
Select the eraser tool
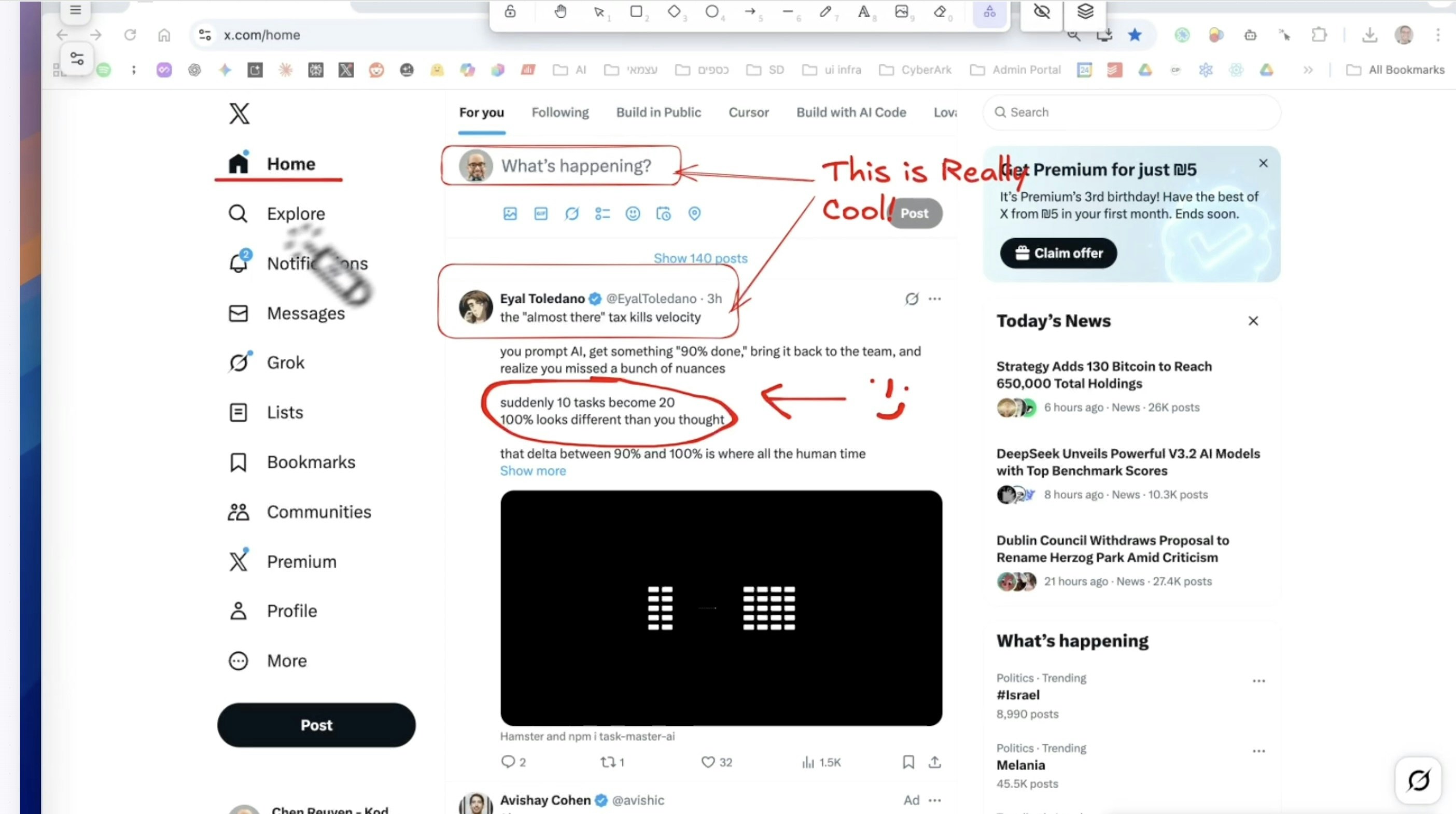click(x=940, y=12)
